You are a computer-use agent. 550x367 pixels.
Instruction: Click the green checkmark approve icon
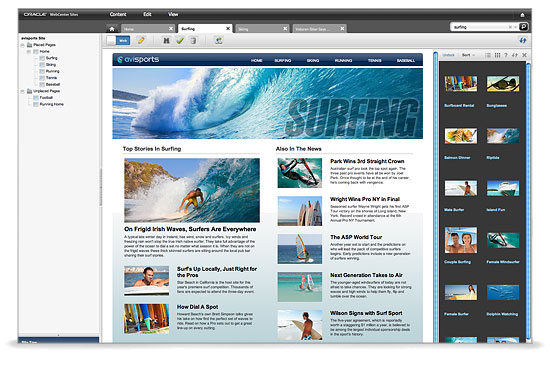pyautogui.click(x=180, y=41)
